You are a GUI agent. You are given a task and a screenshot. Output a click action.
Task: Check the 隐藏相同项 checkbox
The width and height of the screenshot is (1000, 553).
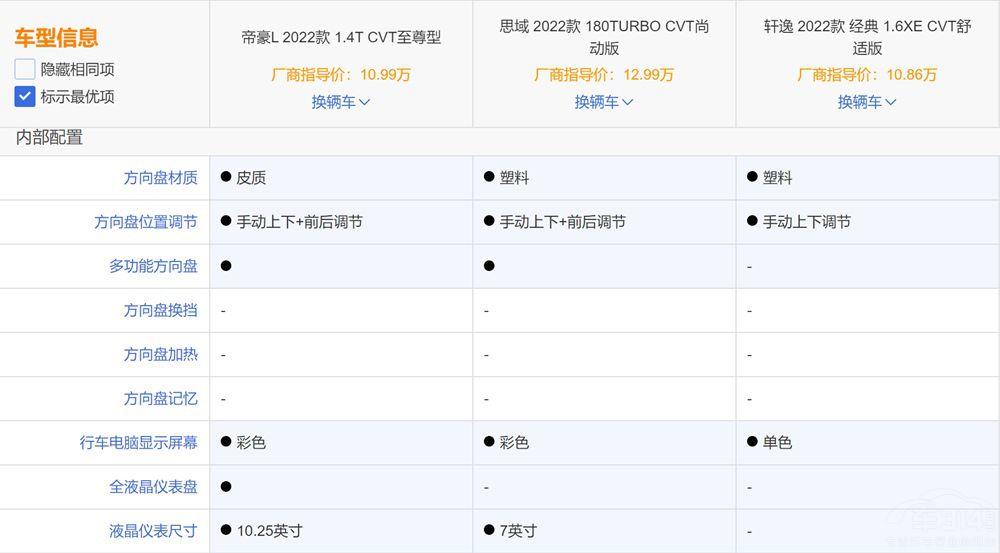(25, 70)
